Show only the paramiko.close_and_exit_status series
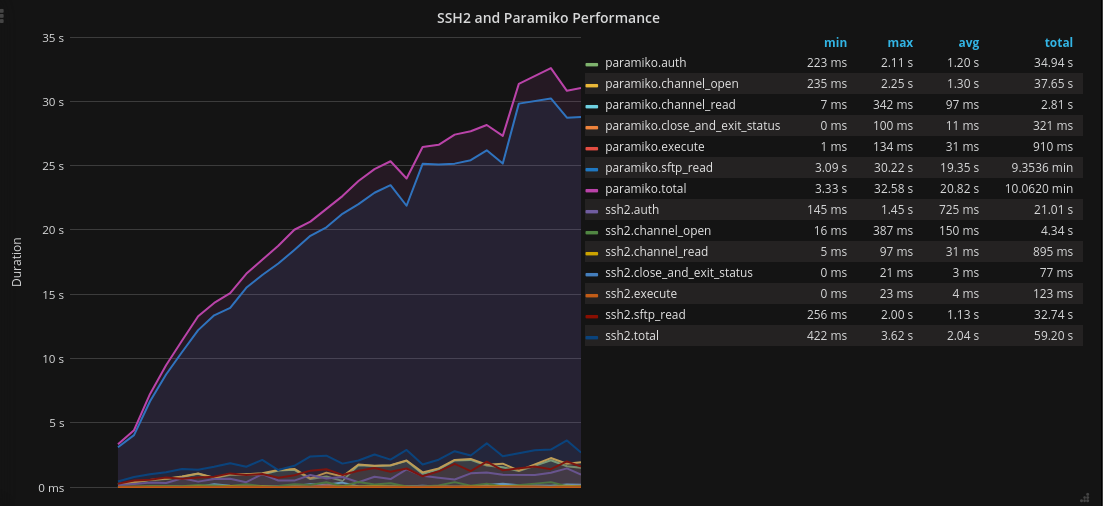The width and height of the screenshot is (1103, 506). pyautogui.click(x=692, y=126)
